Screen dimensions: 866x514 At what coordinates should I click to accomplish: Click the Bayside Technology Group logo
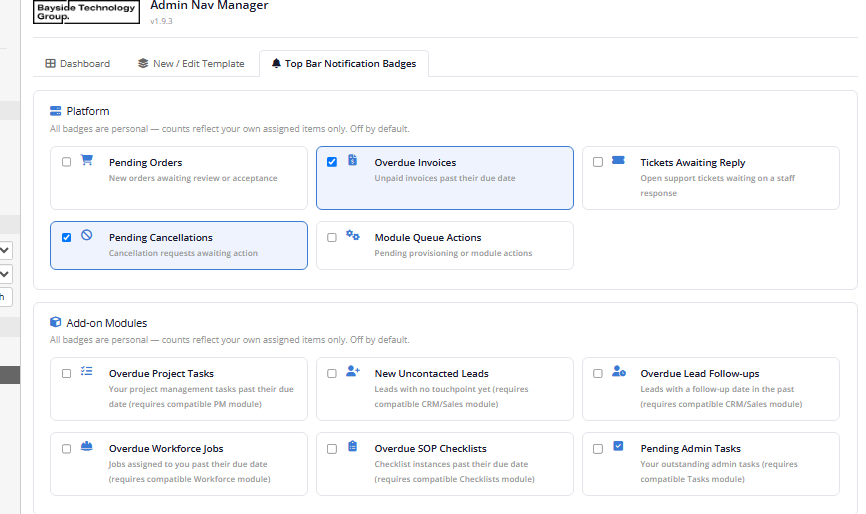tap(87, 12)
